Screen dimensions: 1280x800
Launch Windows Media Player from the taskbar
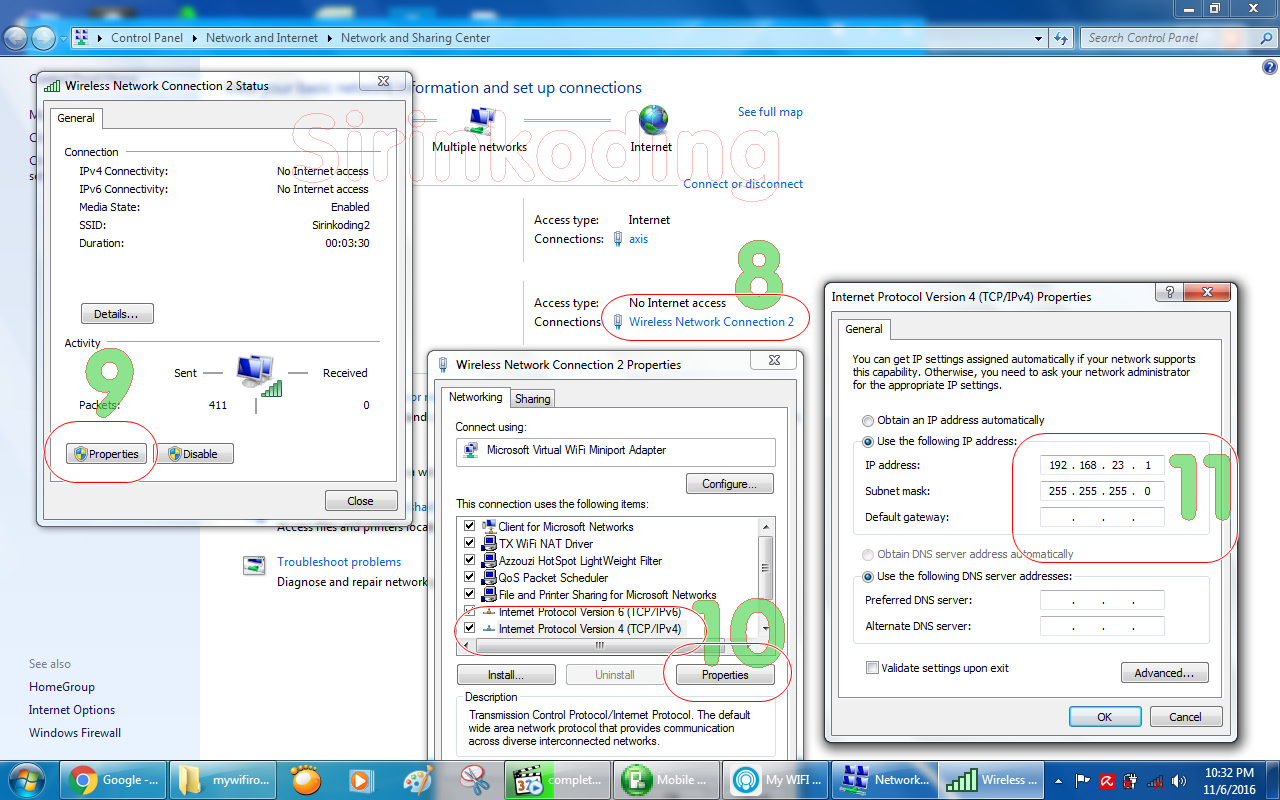359,780
